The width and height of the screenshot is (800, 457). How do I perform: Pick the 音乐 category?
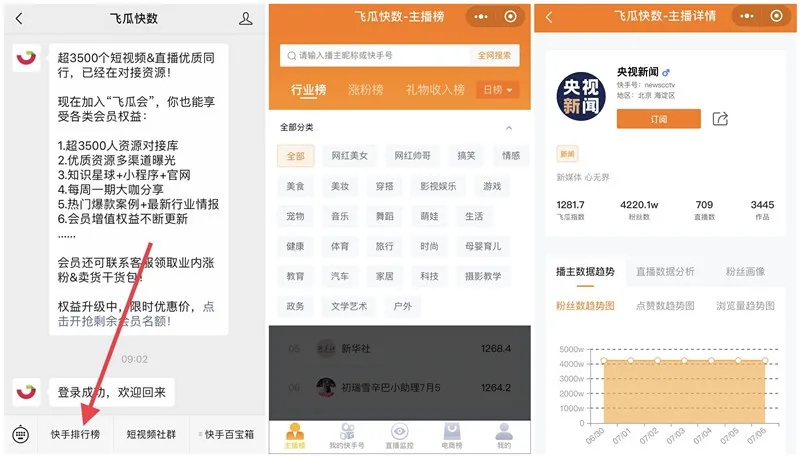click(340, 216)
